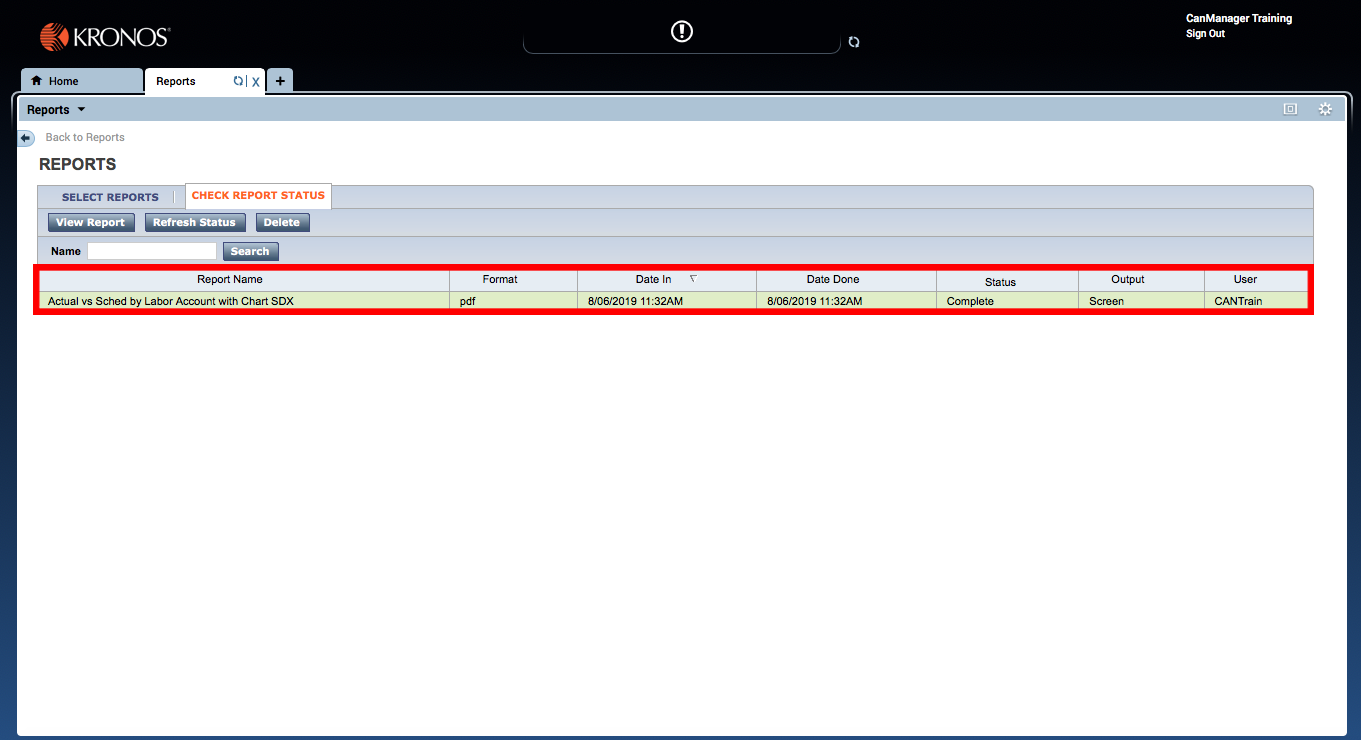Sort by the Report Name column header
Screen dimensions: 1361x740
[x=230, y=280]
